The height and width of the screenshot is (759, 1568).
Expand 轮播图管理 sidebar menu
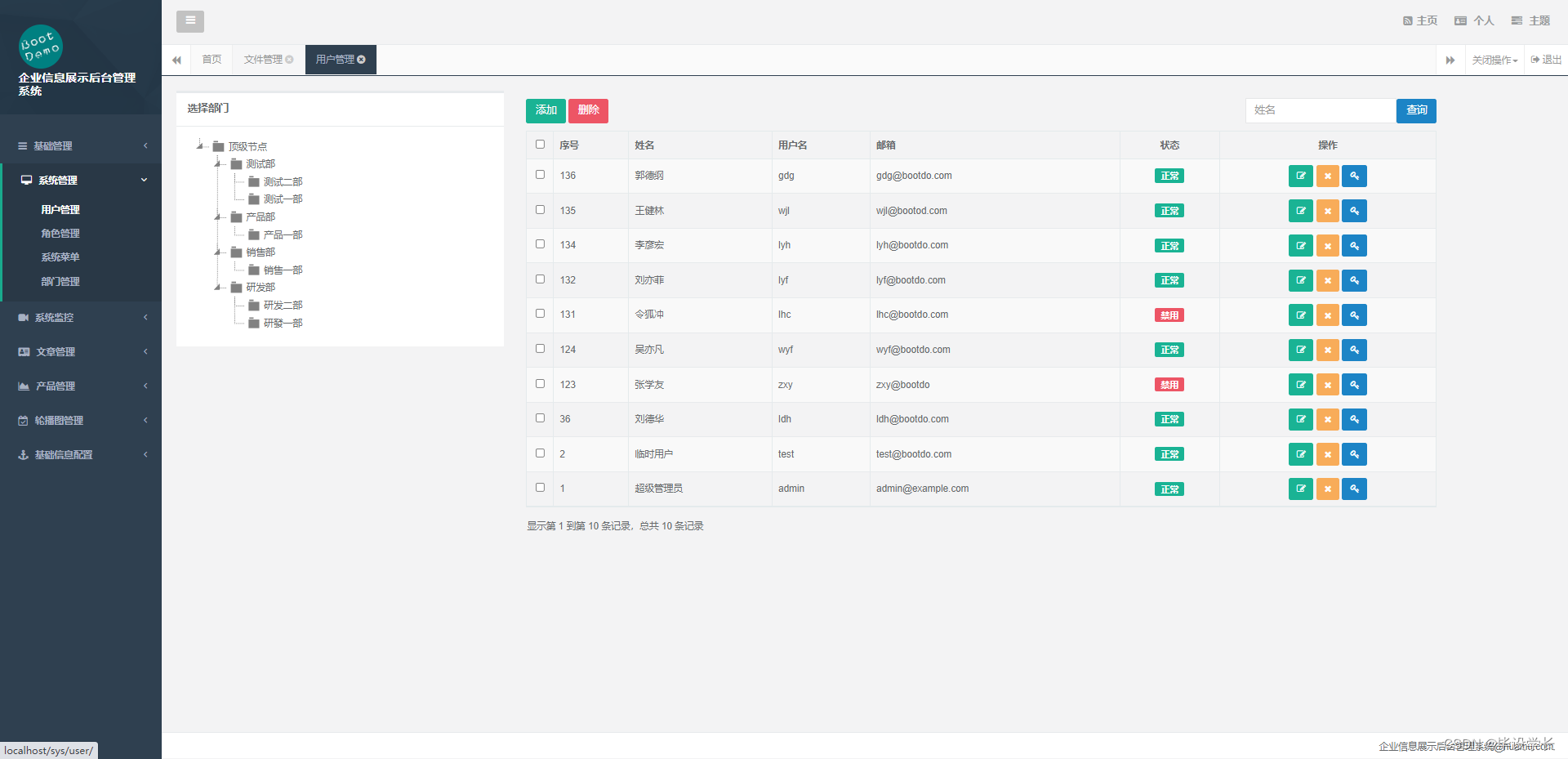coord(81,420)
